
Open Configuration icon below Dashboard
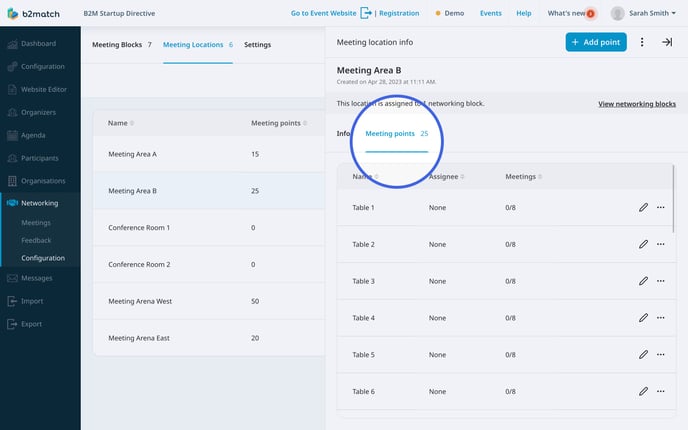pos(12,67)
